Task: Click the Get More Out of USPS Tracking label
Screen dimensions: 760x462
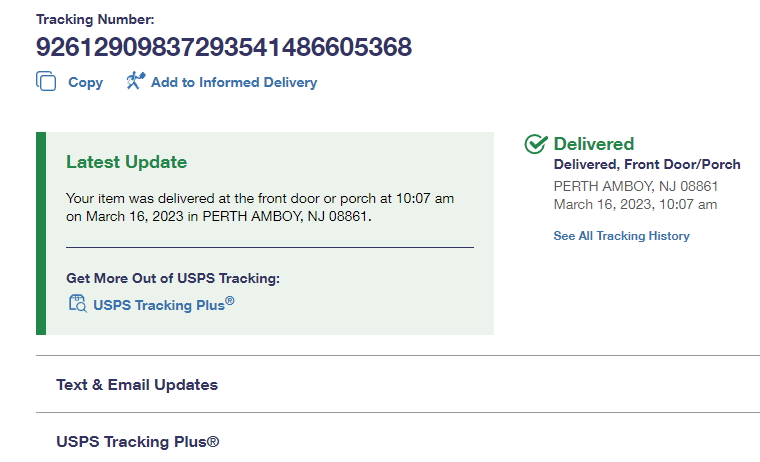Action: tap(173, 278)
